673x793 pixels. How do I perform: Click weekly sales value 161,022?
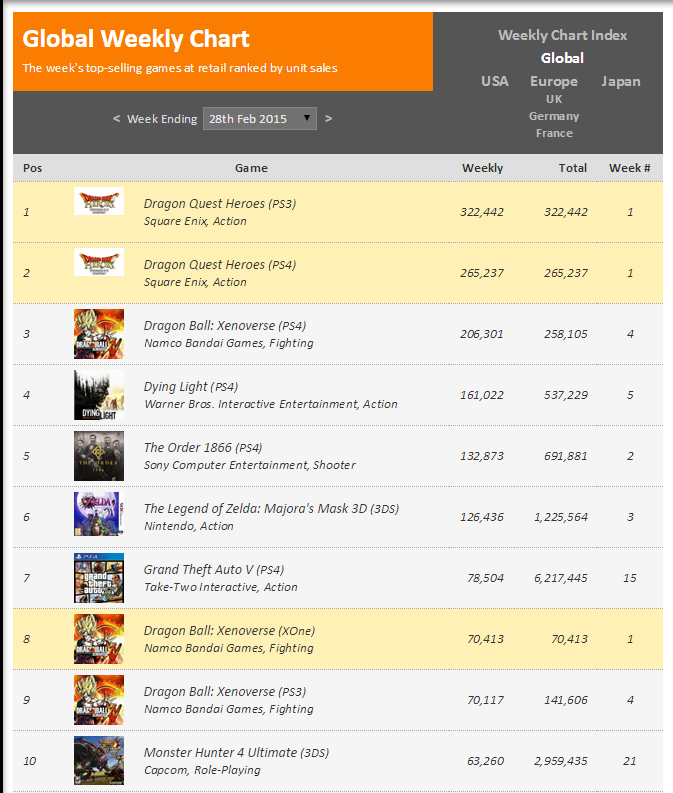481,395
